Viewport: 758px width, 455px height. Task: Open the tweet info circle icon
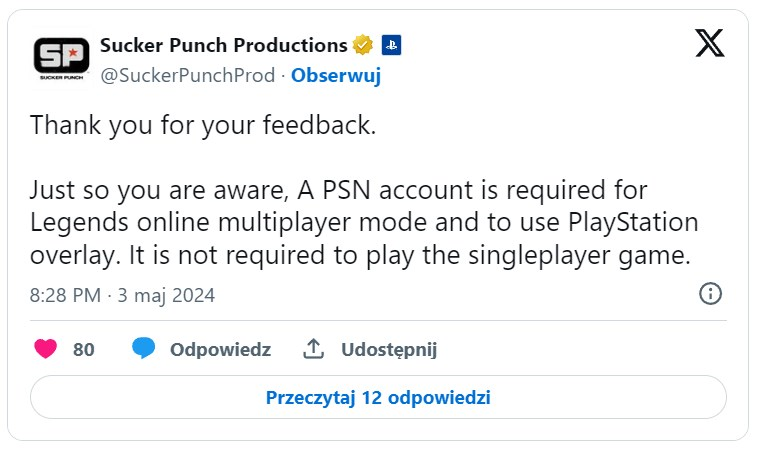pos(709,293)
